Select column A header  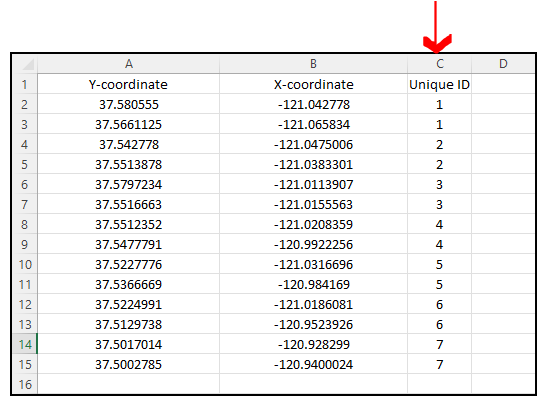pyautogui.click(x=129, y=64)
